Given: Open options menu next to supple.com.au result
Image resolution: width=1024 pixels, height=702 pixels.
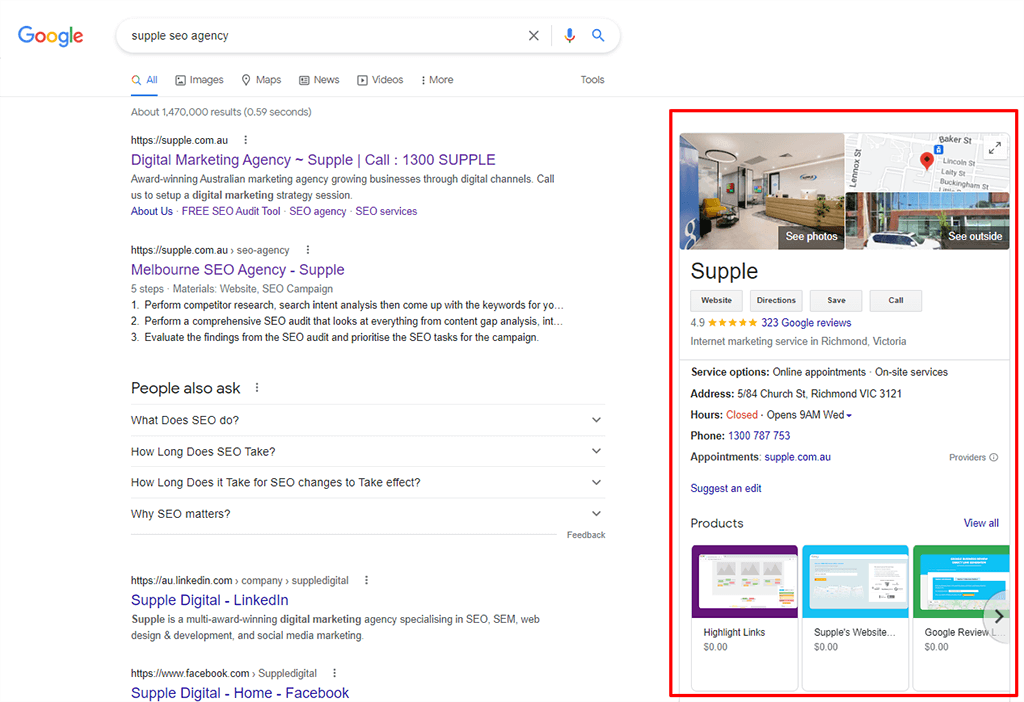Looking at the screenshot, I should (246, 140).
